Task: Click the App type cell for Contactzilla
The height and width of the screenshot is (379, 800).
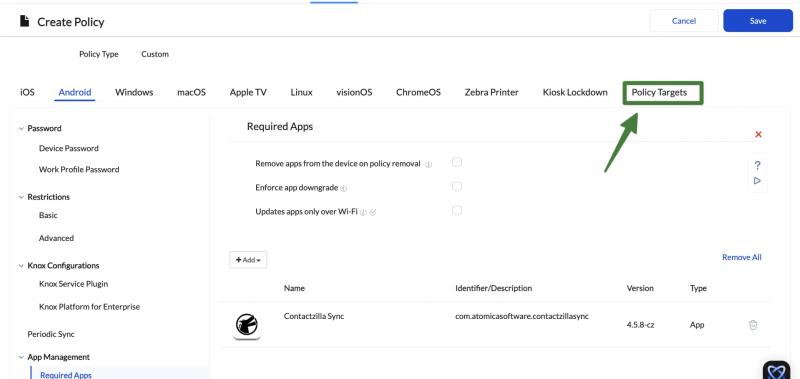Action: 697,325
